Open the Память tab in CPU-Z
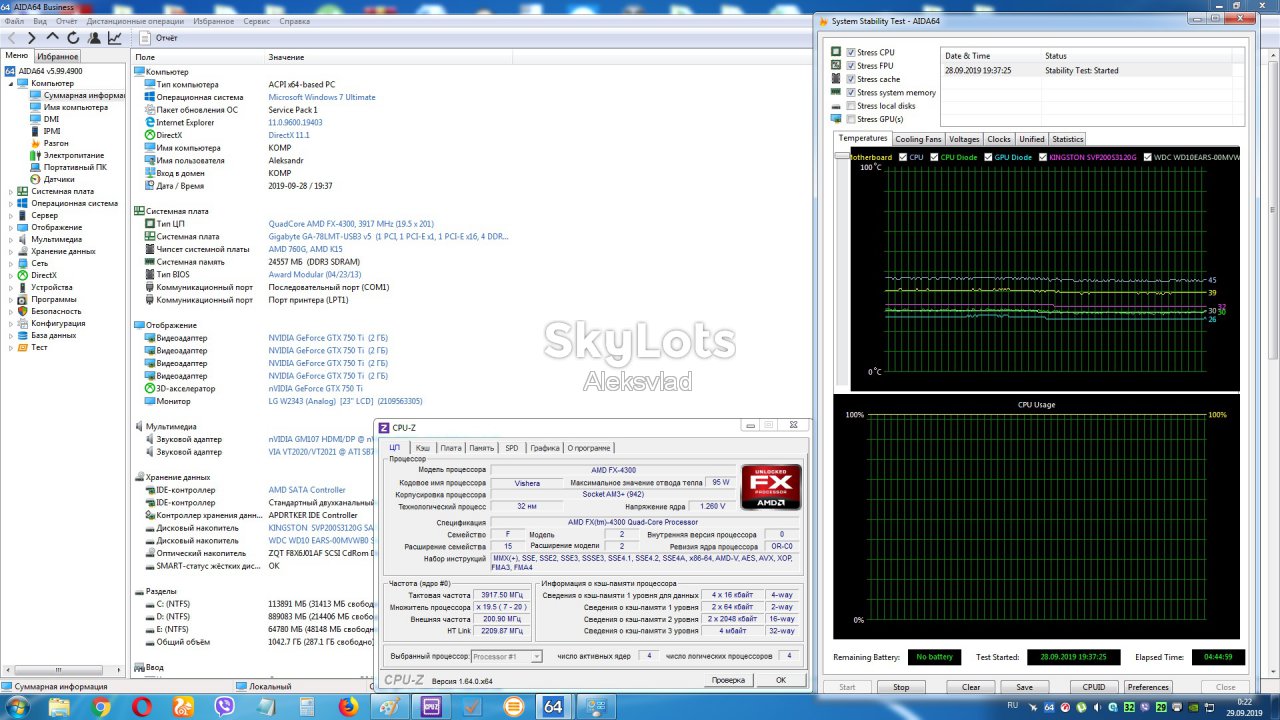This screenshot has height=720, width=1280. pyautogui.click(x=481, y=448)
